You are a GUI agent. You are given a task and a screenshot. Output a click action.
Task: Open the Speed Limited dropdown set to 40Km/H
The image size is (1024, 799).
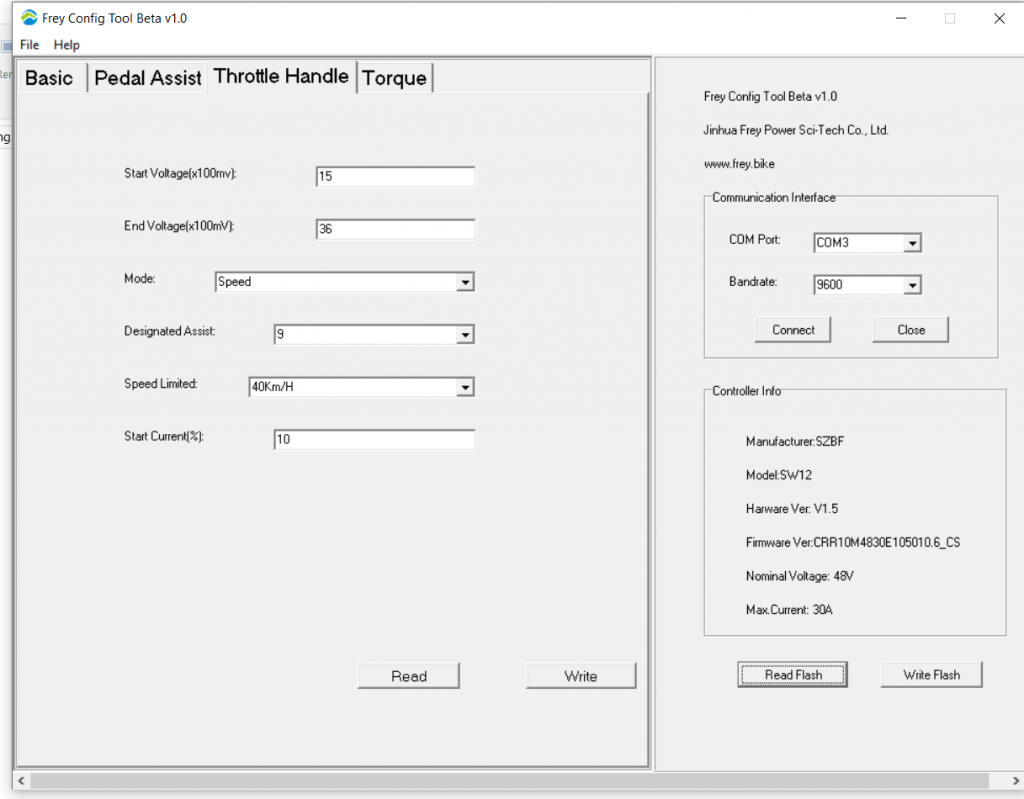[x=465, y=387]
